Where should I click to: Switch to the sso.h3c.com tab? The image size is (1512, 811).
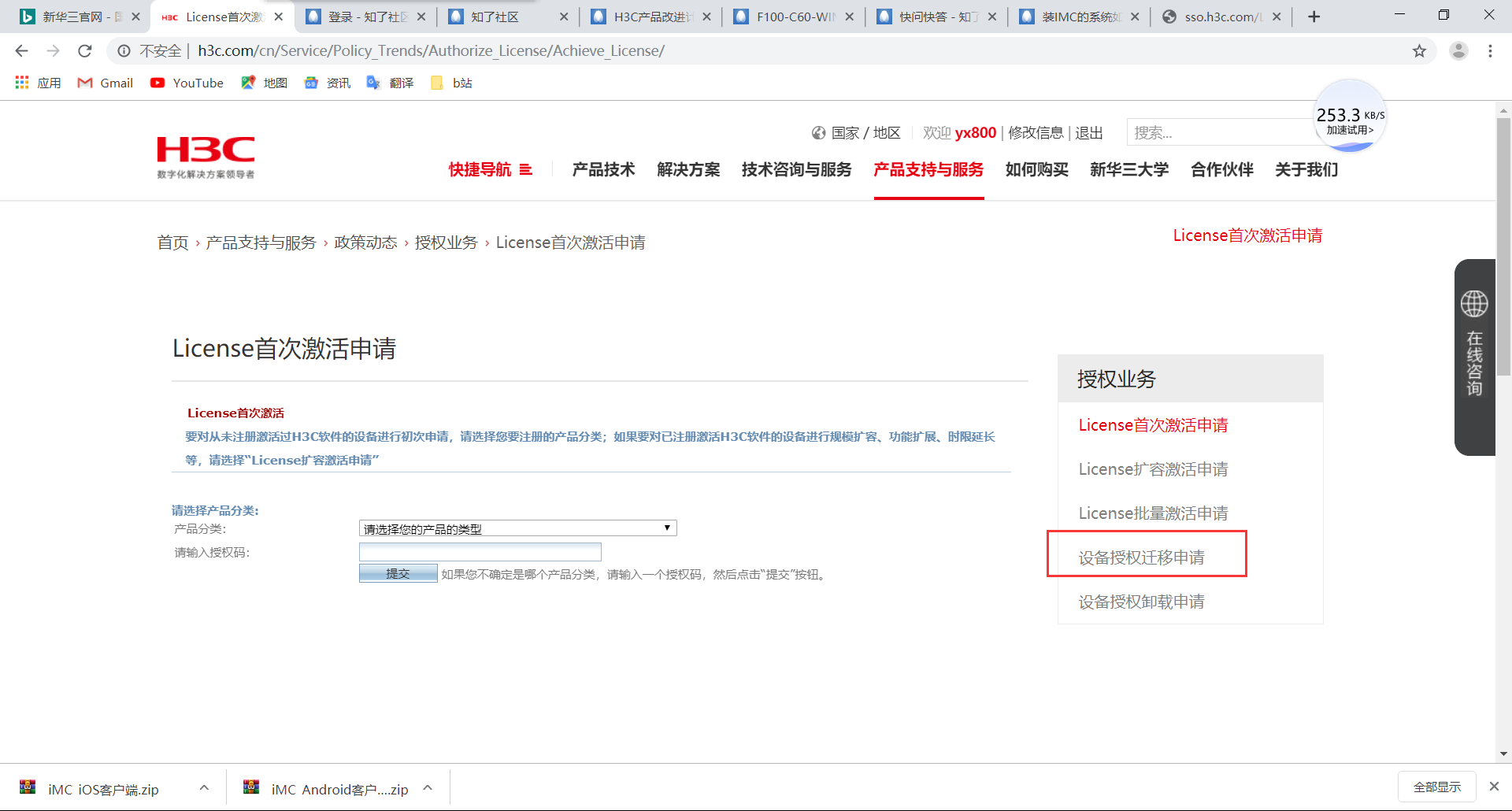point(1222,17)
